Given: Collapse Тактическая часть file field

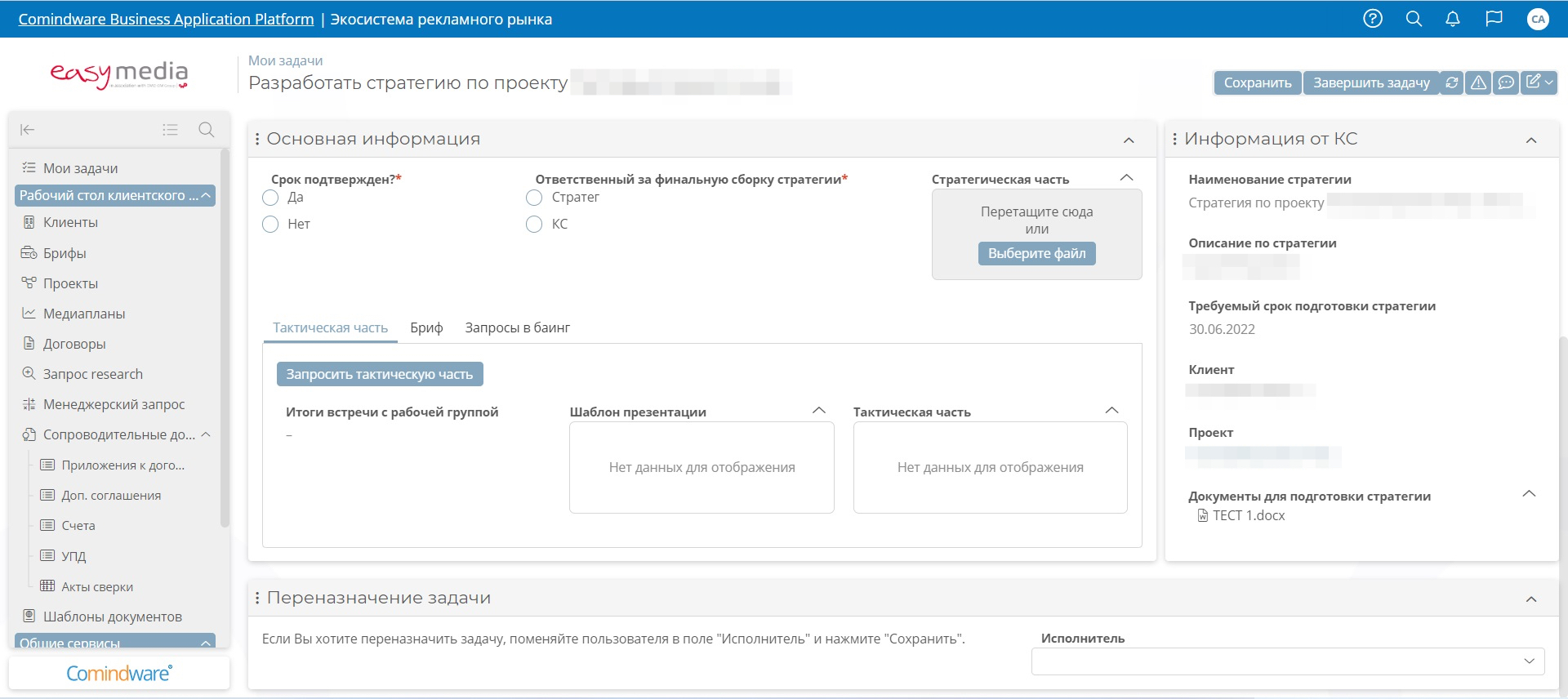Looking at the screenshot, I should (x=1111, y=411).
